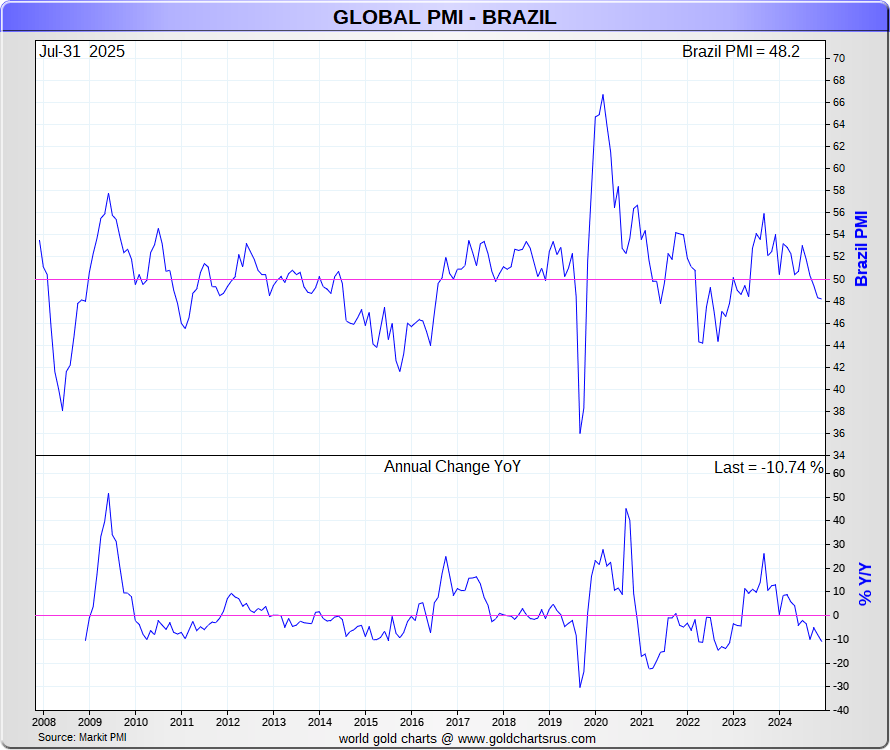This screenshot has height=750, width=890.
Task: Click the 0 tick on Y/Y axis
Action: 836,616
